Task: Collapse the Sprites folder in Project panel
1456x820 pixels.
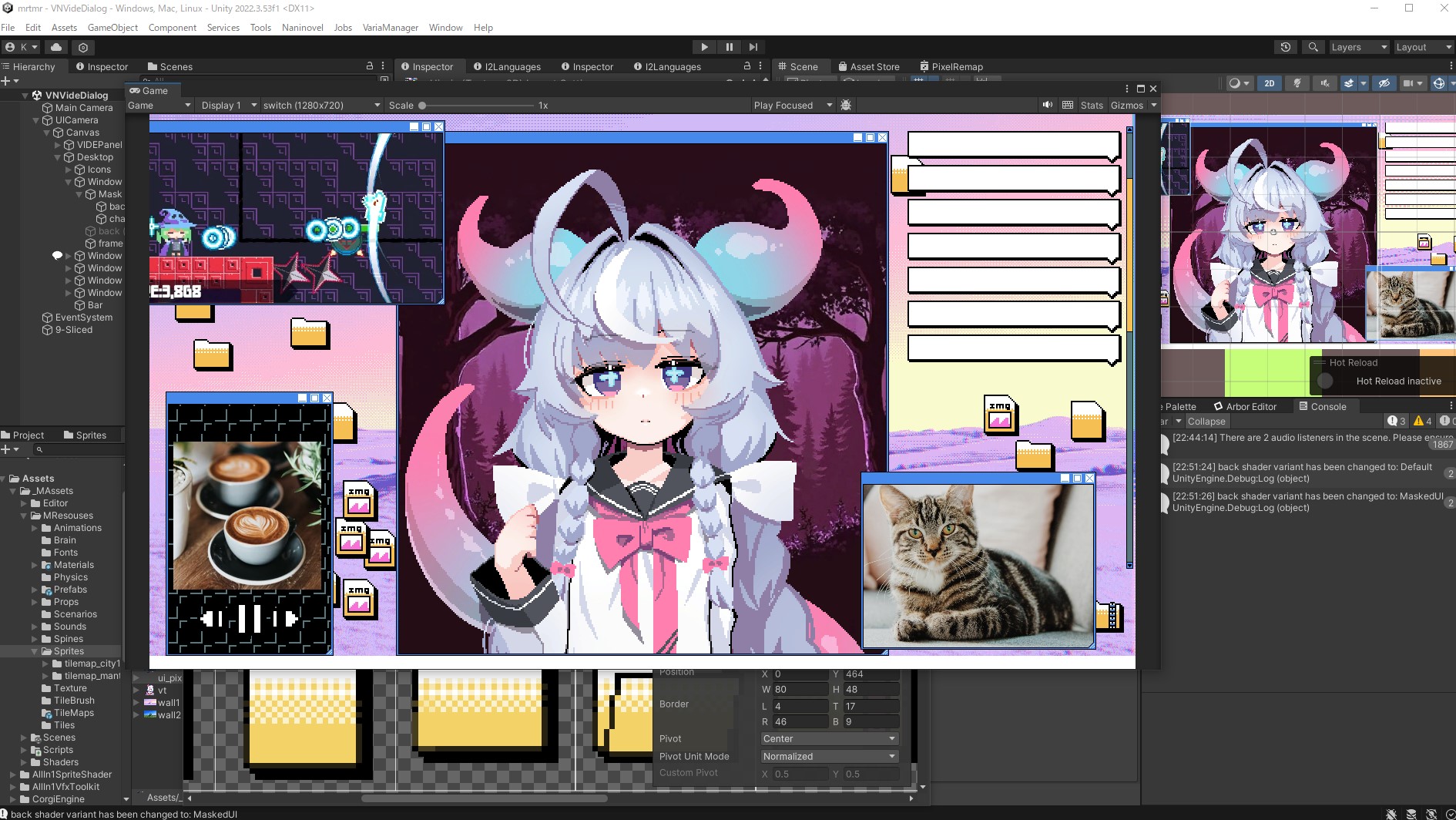Action: click(35, 651)
